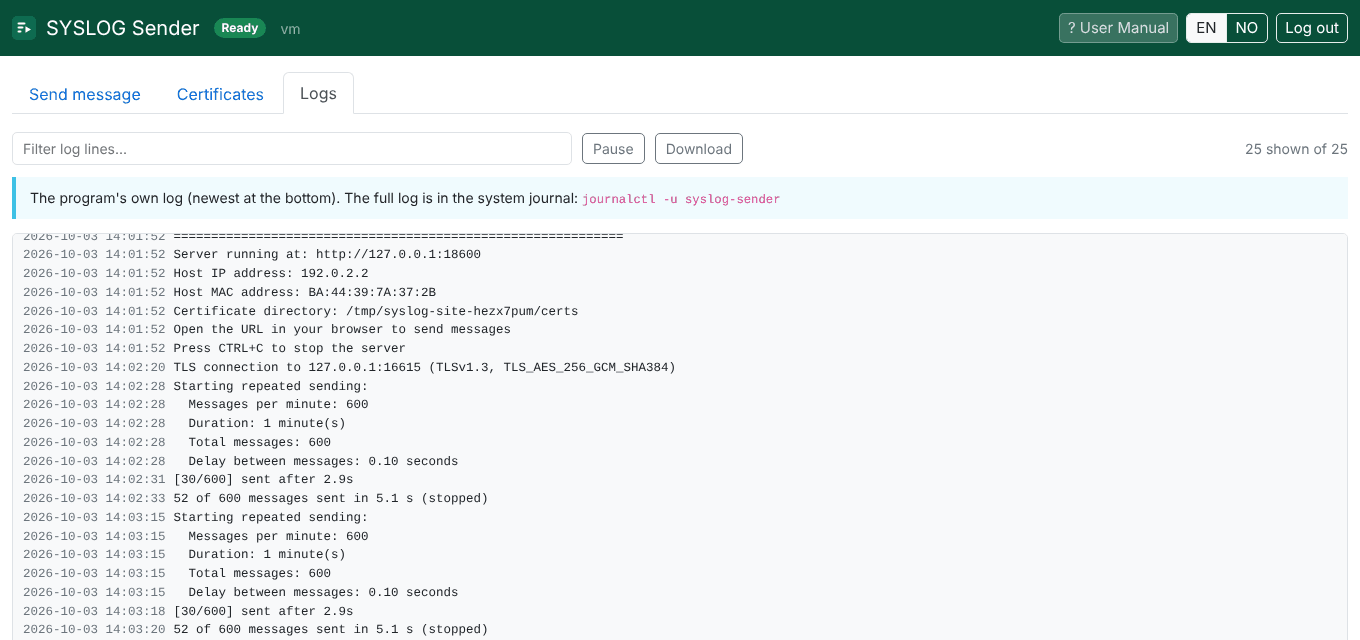The height and width of the screenshot is (640, 1360).
Task: Click the SYSLOG Sender logo icon
Action: point(24,28)
